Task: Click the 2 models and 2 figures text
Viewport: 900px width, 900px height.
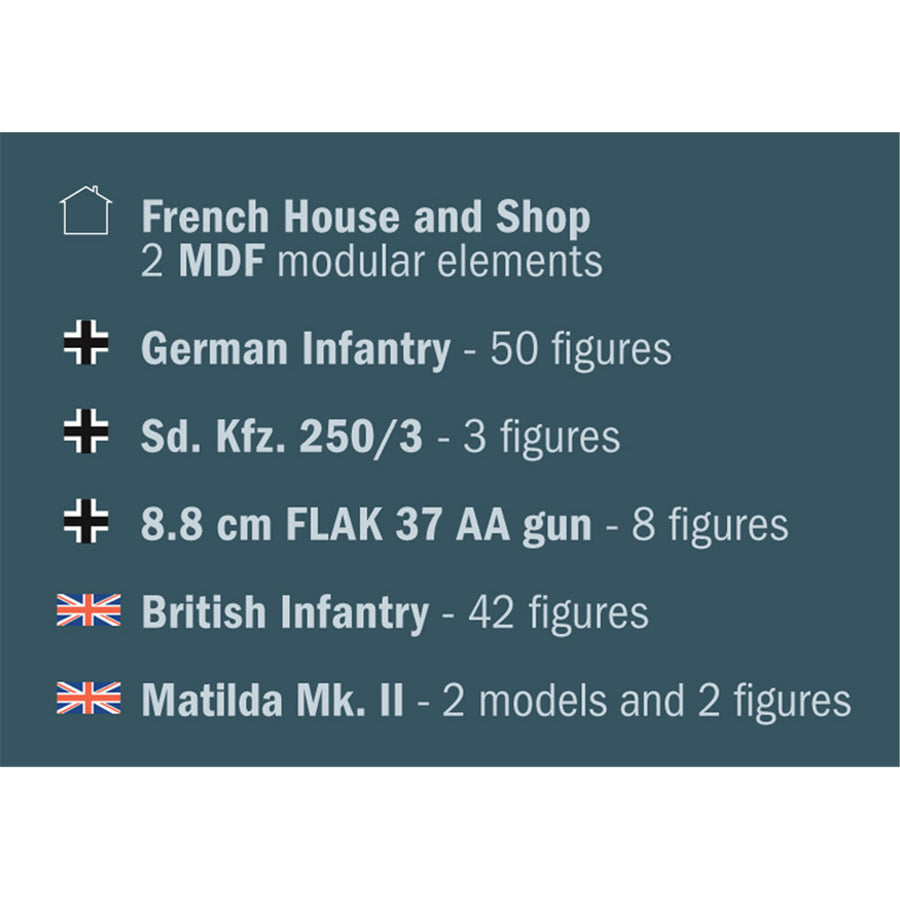Action: point(646,700)
